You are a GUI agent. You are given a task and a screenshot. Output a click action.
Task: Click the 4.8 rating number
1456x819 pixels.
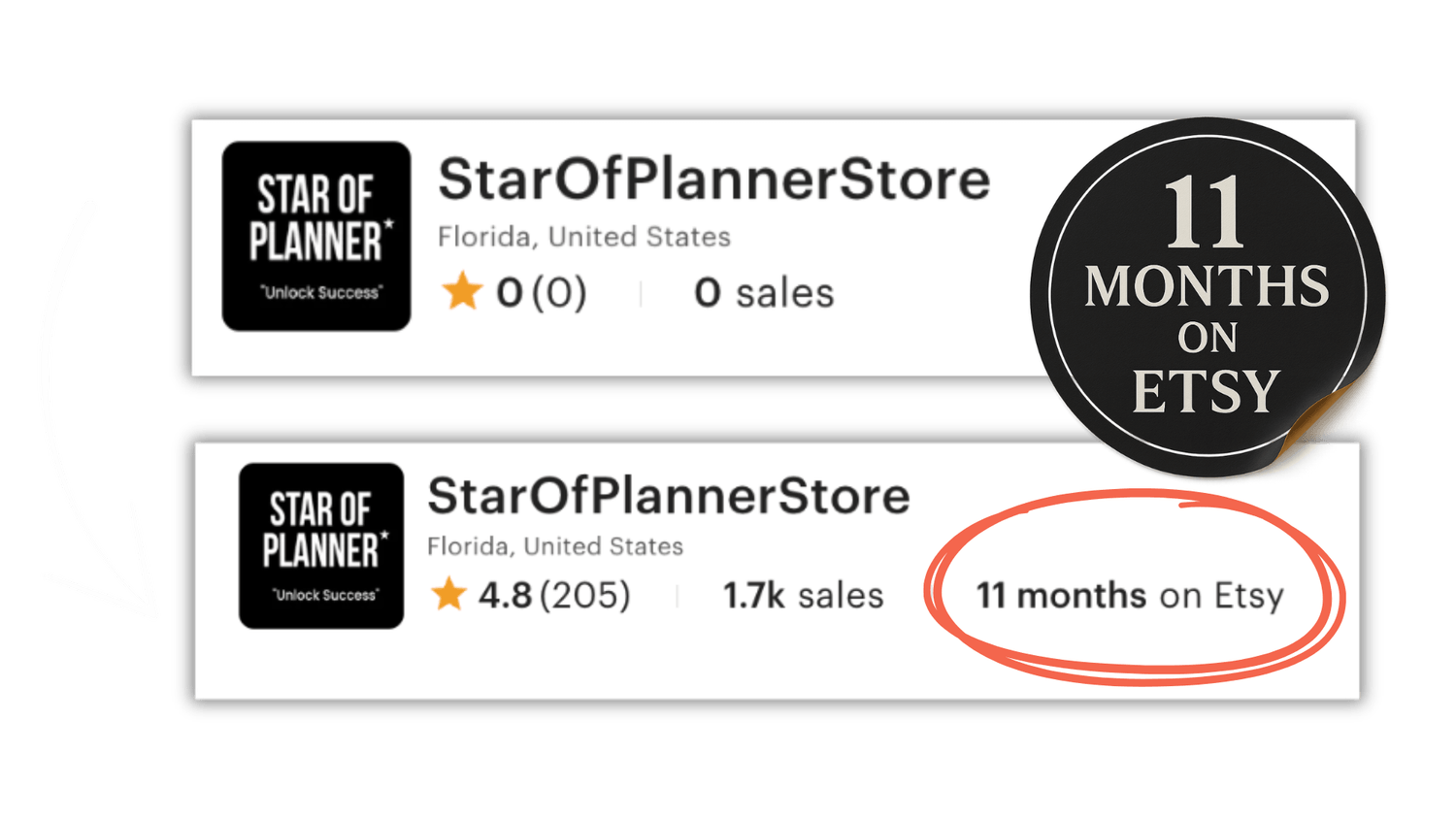[505, 595]
